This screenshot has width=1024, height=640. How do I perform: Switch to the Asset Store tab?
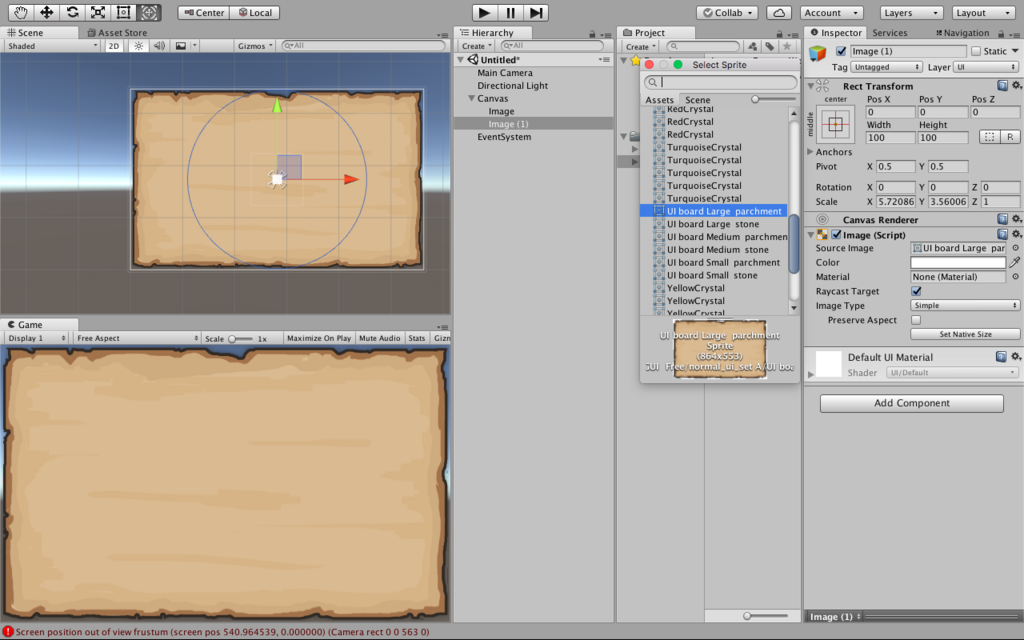pos(117,33)
